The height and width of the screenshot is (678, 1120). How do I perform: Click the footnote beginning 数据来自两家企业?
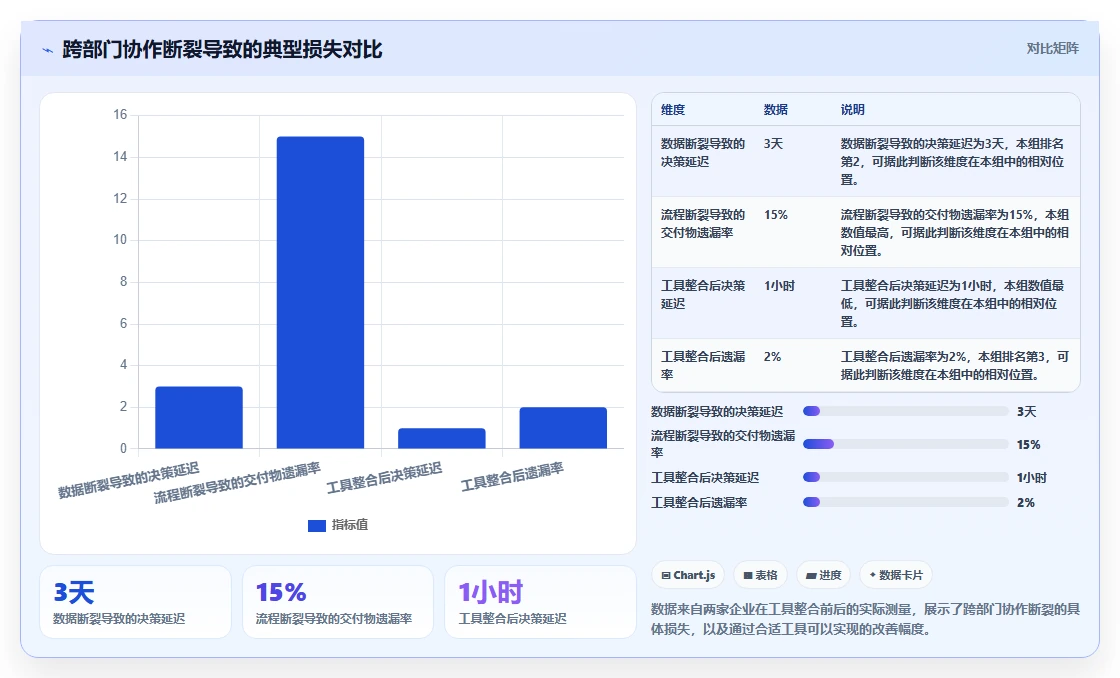pyautogui.click(x=865, y=619)
